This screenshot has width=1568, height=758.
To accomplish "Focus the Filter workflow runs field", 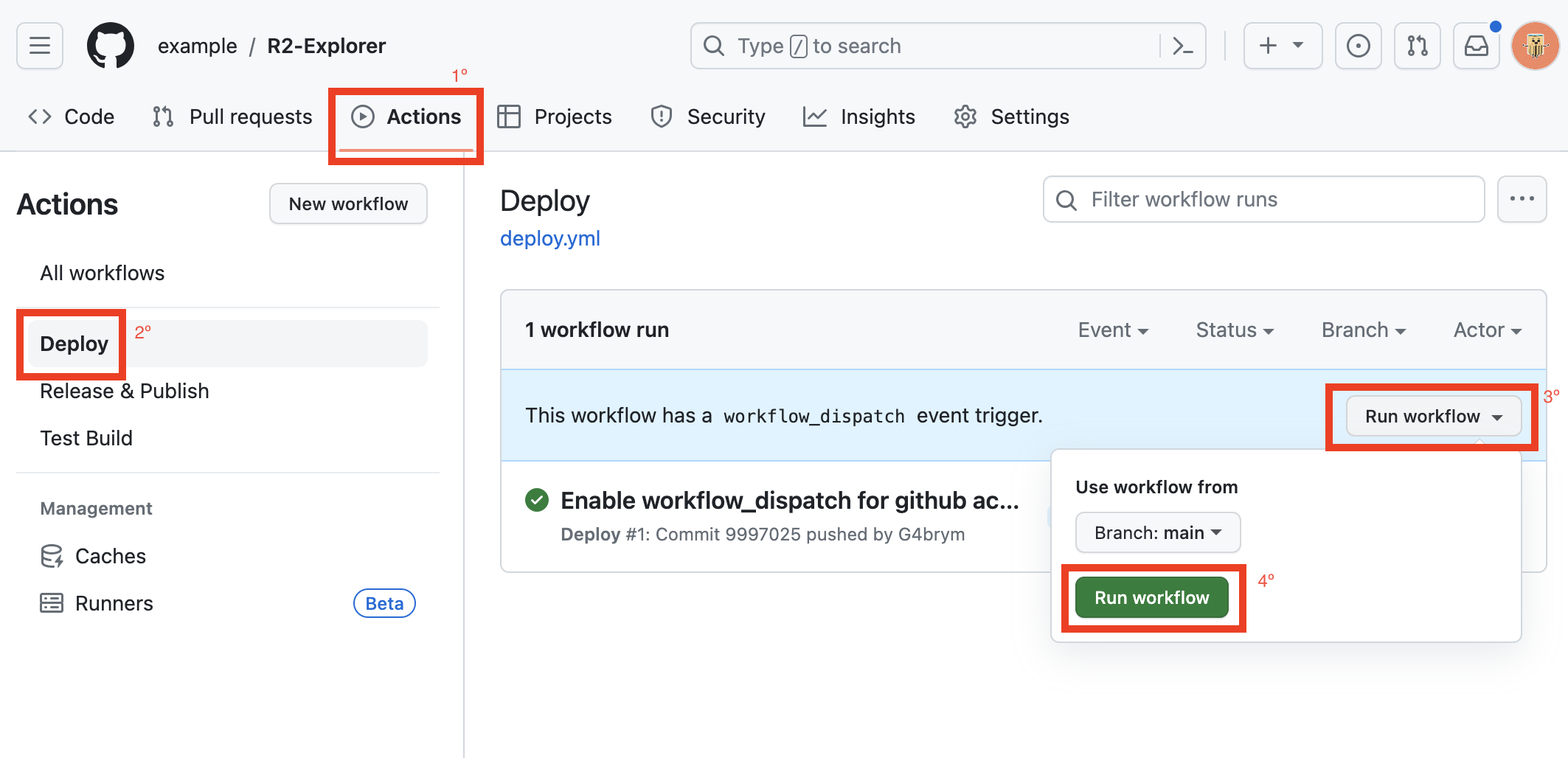I will (x=1263, y=199).
